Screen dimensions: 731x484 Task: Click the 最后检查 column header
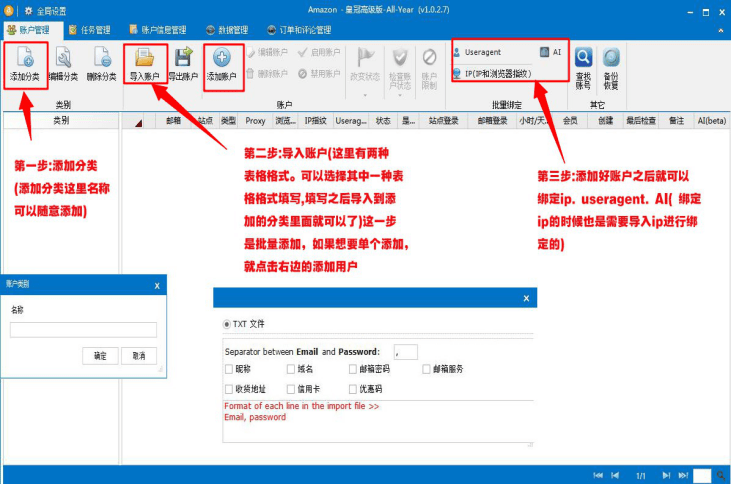tap(641, 121)
